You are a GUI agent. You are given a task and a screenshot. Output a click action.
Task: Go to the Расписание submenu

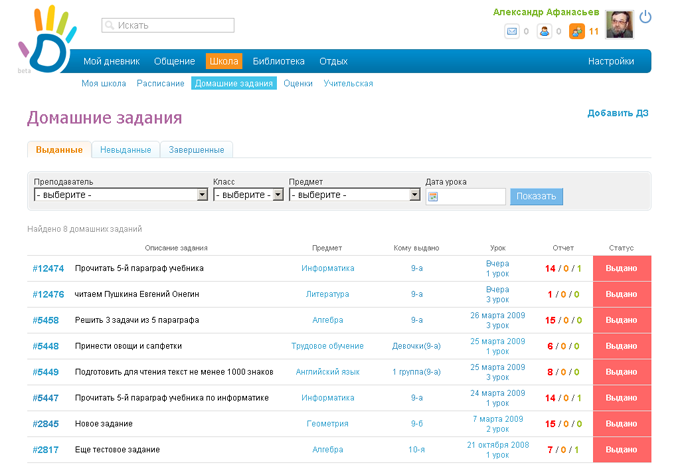point(160,84)
